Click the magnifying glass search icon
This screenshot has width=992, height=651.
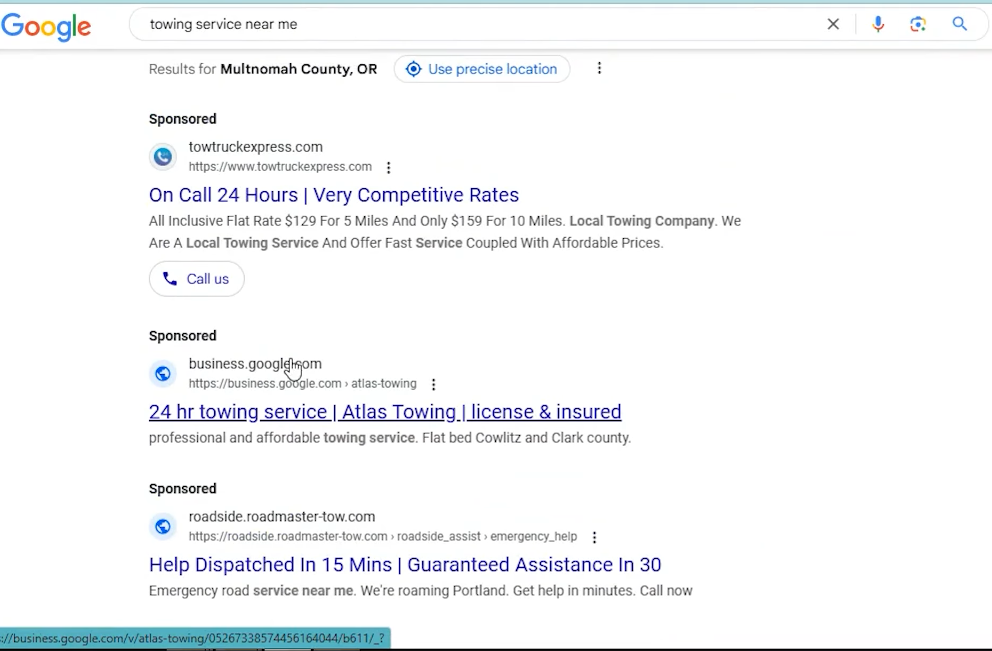(960, 24)
